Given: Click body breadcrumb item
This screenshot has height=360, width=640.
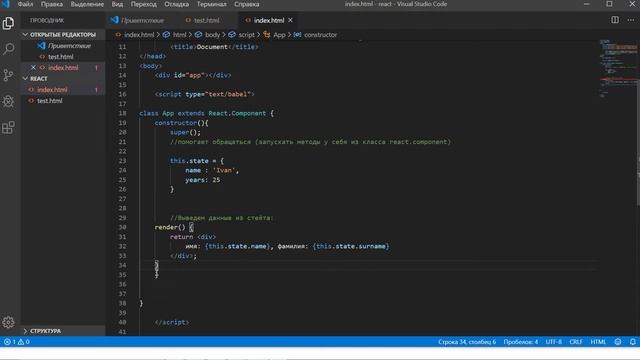Looking at the screenshot, I should click(x=212, y=35).
